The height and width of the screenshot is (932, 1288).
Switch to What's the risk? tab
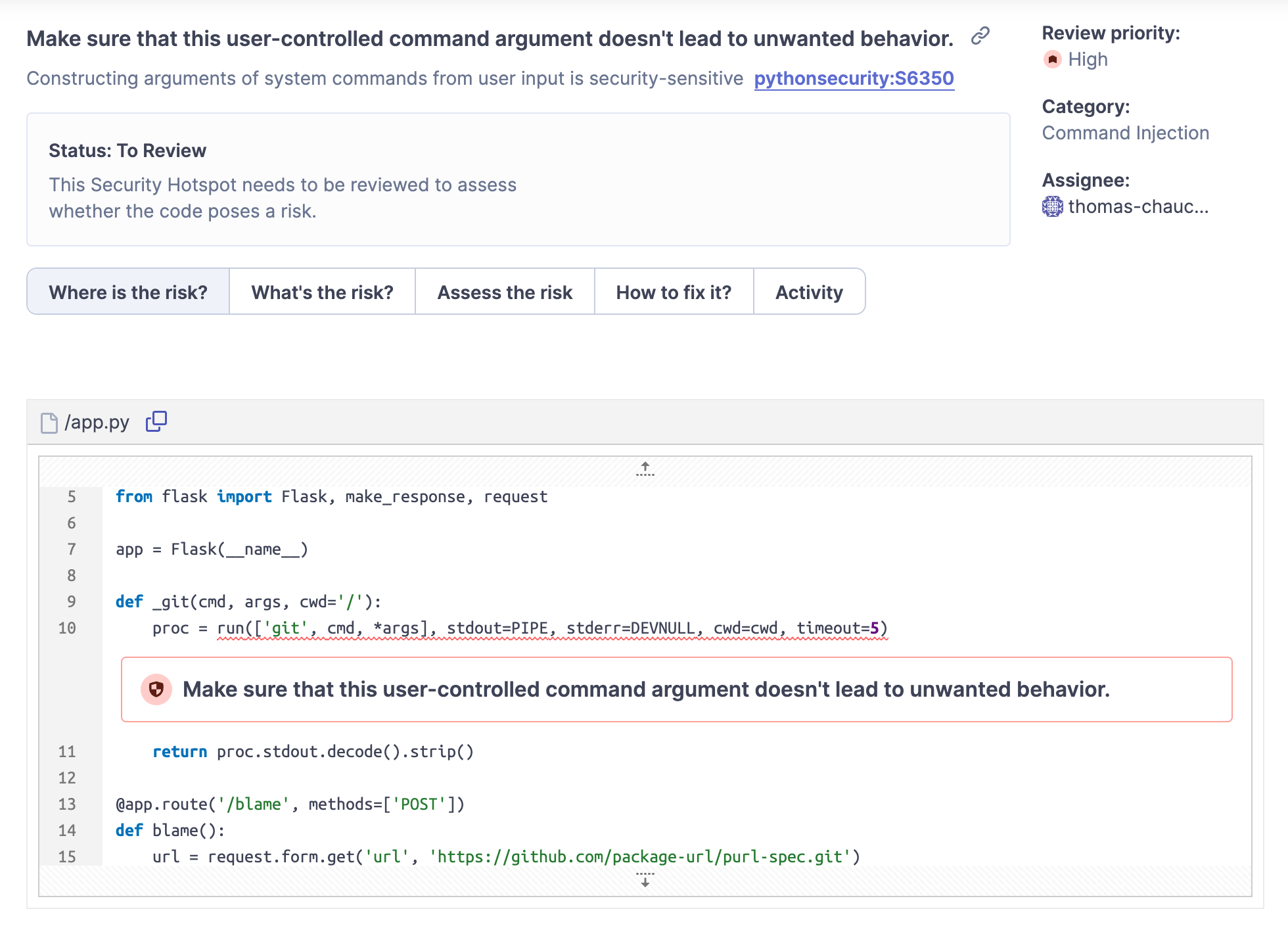[322, 292]
